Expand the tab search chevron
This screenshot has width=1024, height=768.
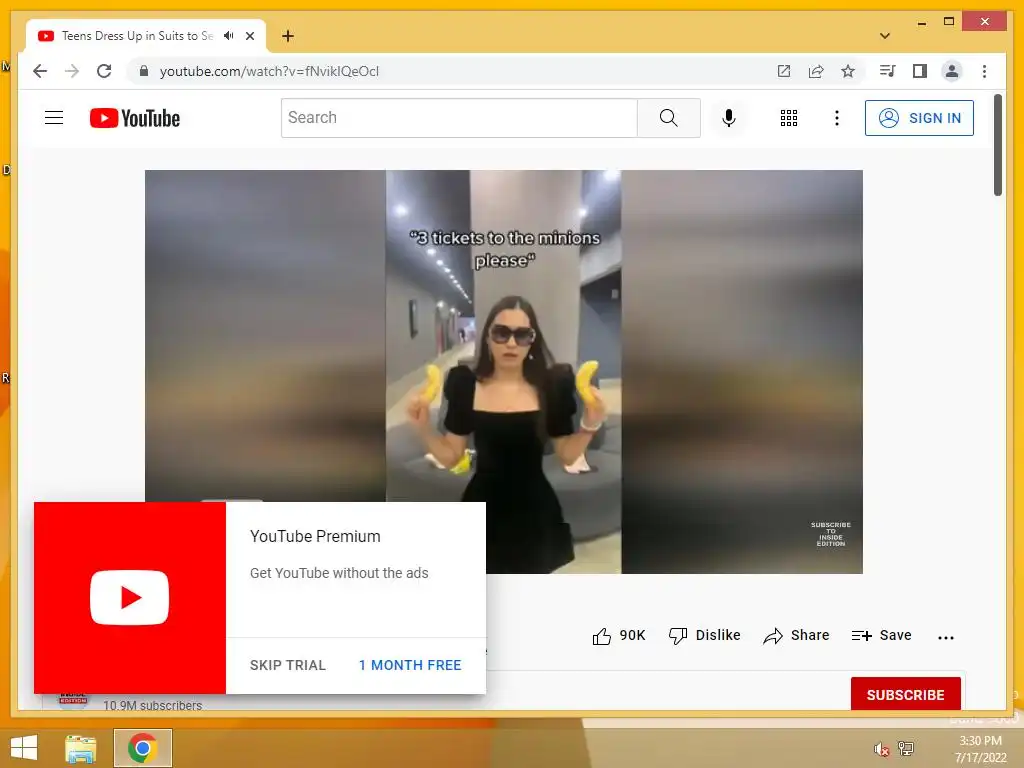point(885,36)
